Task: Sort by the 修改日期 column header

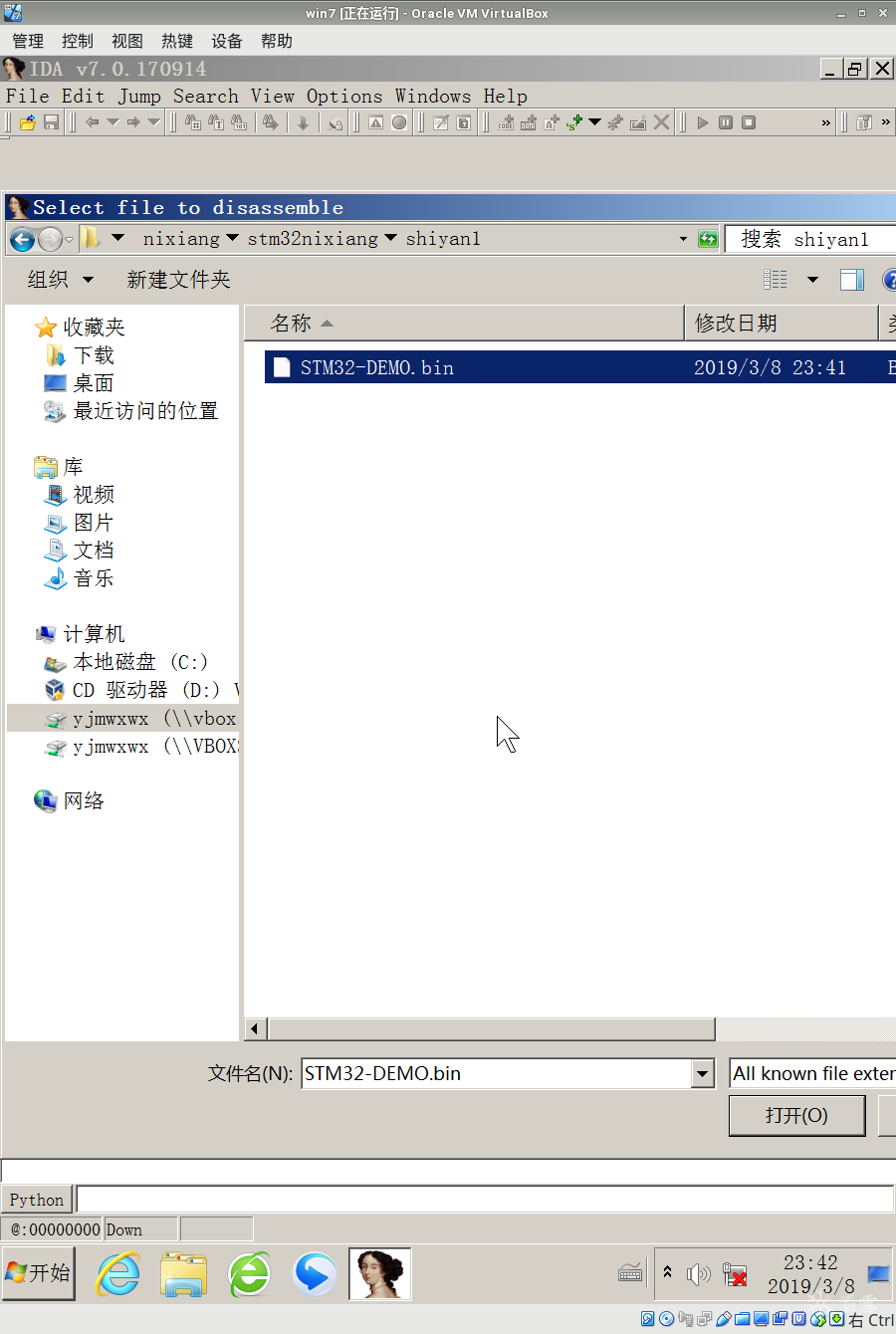Action: [x=782, y=324]
